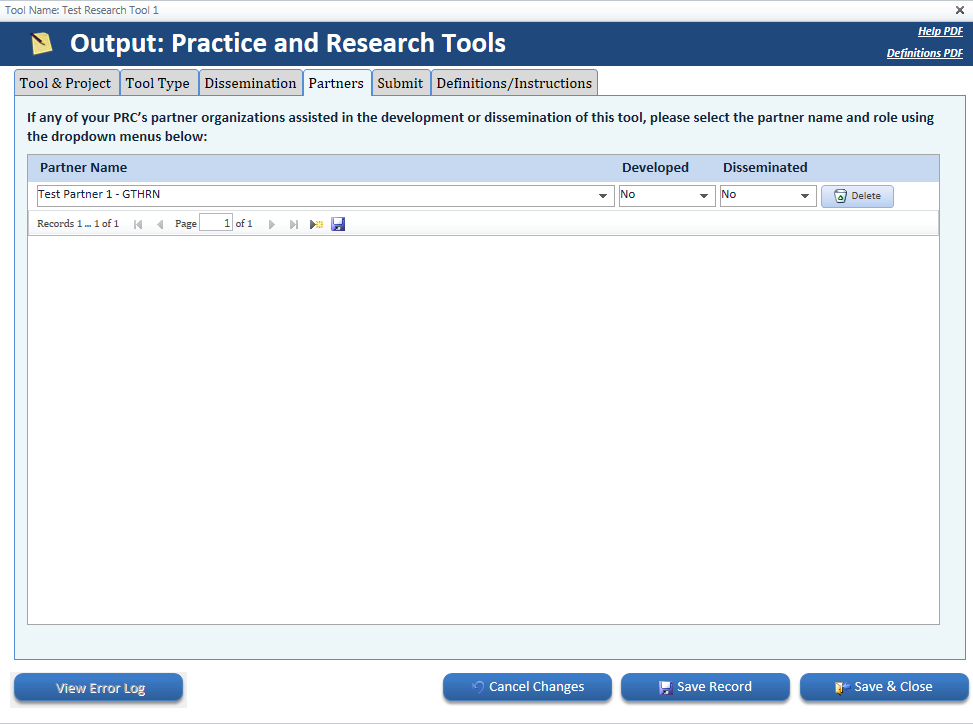
Task: Click the 'Output: Practice and Research Tools' title
Action: (288, 43)
